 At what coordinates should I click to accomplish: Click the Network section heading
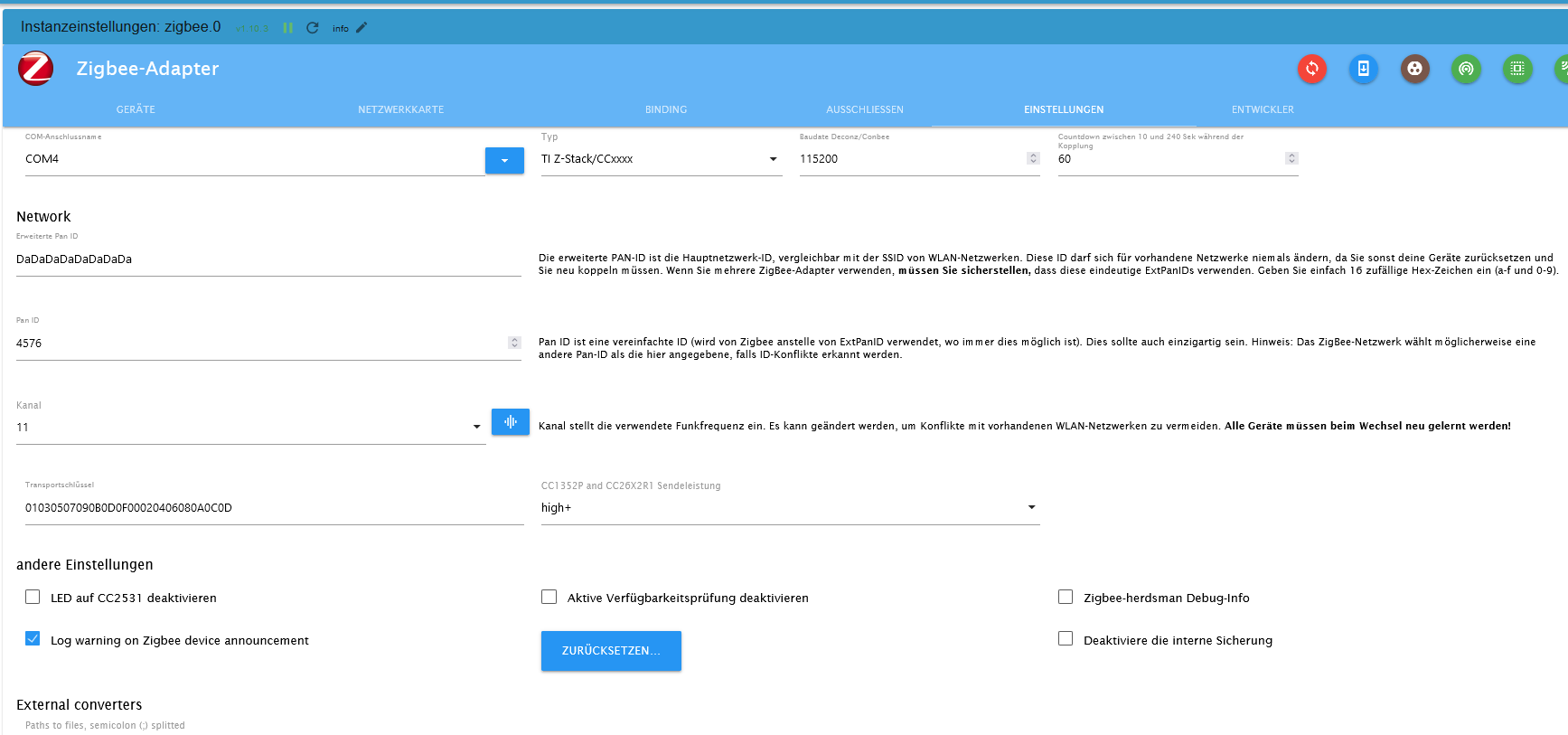43,217
